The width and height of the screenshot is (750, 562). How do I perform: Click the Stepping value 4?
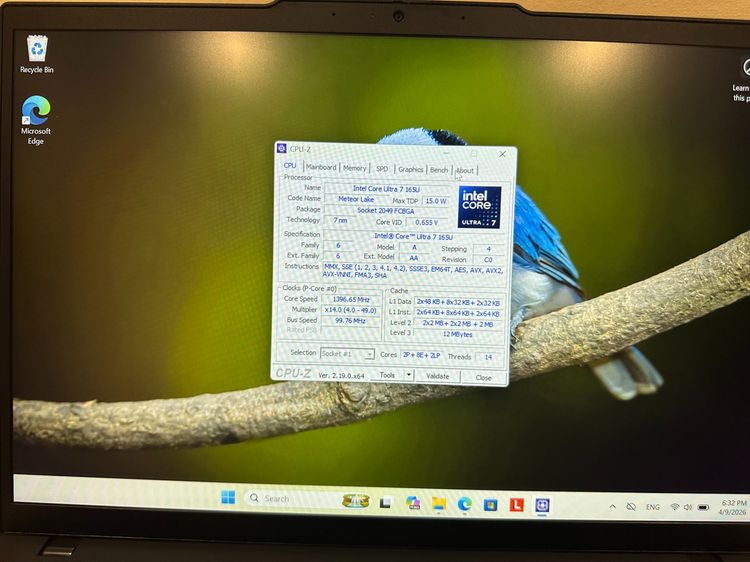488,249
